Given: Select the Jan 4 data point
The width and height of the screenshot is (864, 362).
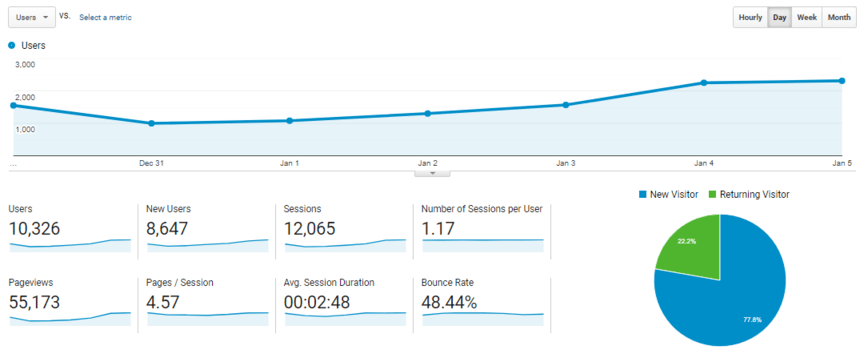Looking at the screenshot, I should pos(704,83).
